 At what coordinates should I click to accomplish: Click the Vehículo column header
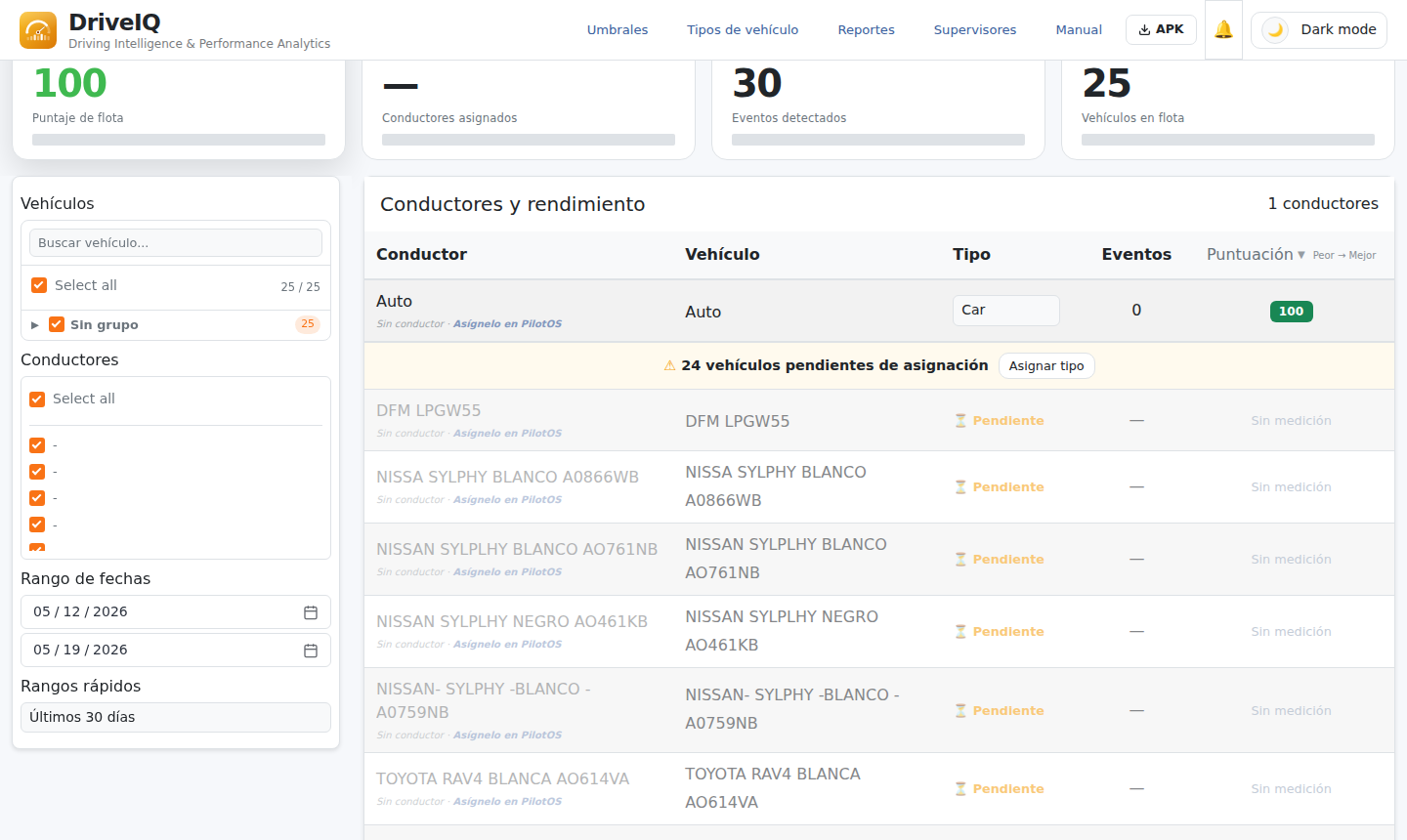(722, 254)
